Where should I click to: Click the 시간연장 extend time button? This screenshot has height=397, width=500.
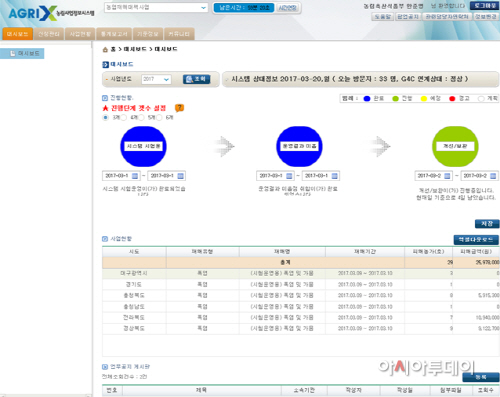click(287, 8)
